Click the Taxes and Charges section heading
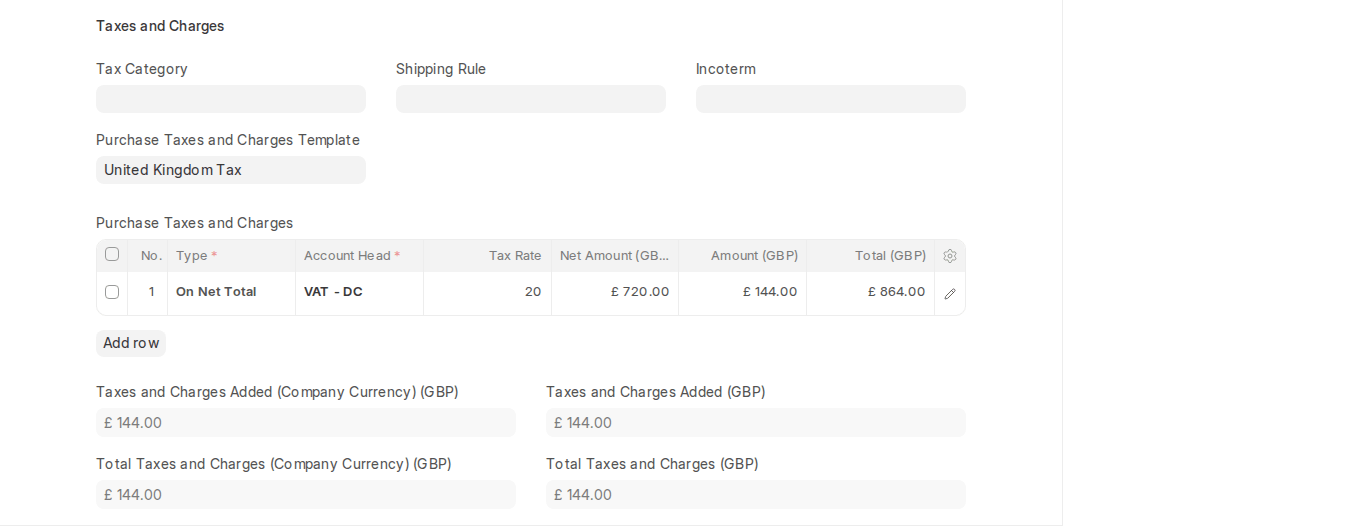Image resolution: width=1350 pixels, height=526 pixels. click(160, 26)
